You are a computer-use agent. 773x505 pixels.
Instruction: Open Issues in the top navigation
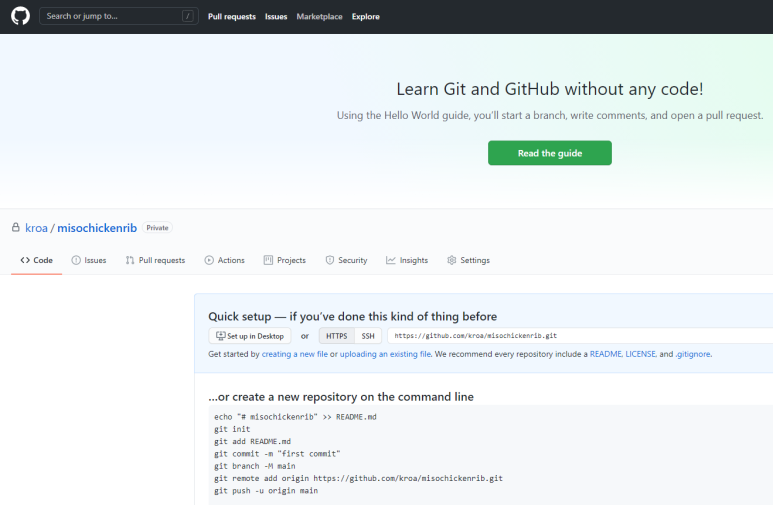pos(276,16)
